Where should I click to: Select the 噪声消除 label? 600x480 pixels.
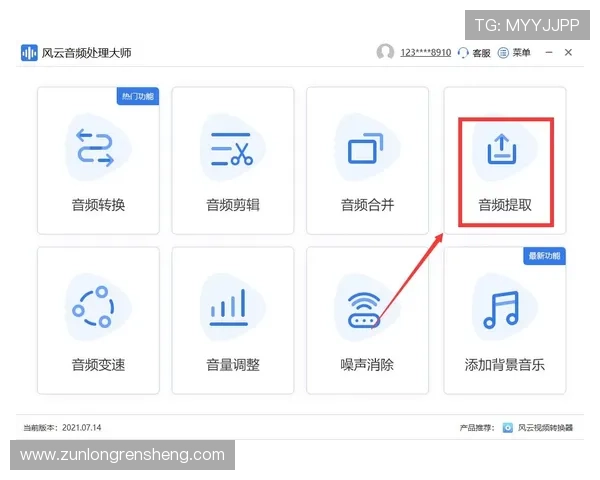coord(367,365)
